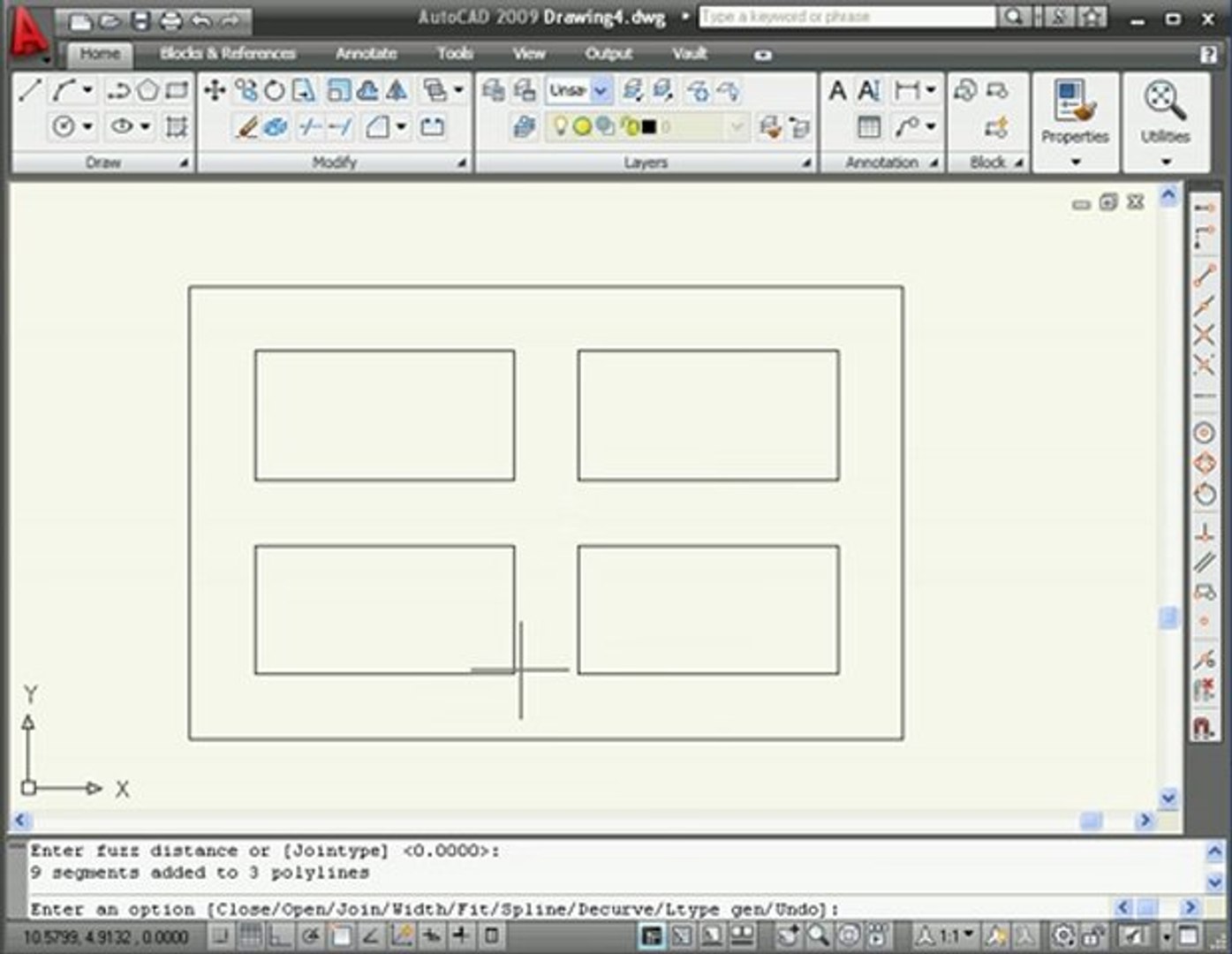Expand the Properties panel arrow

pos(1075,162)
